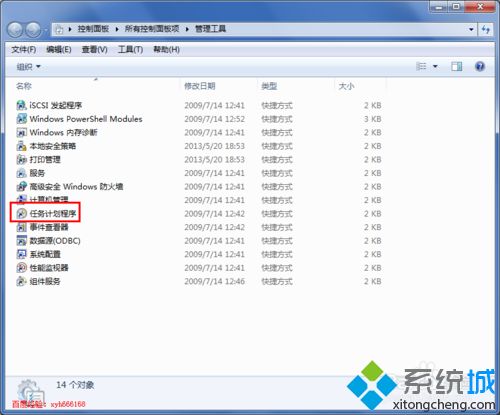Select the 服务 shortcut icon

(21, 173)
